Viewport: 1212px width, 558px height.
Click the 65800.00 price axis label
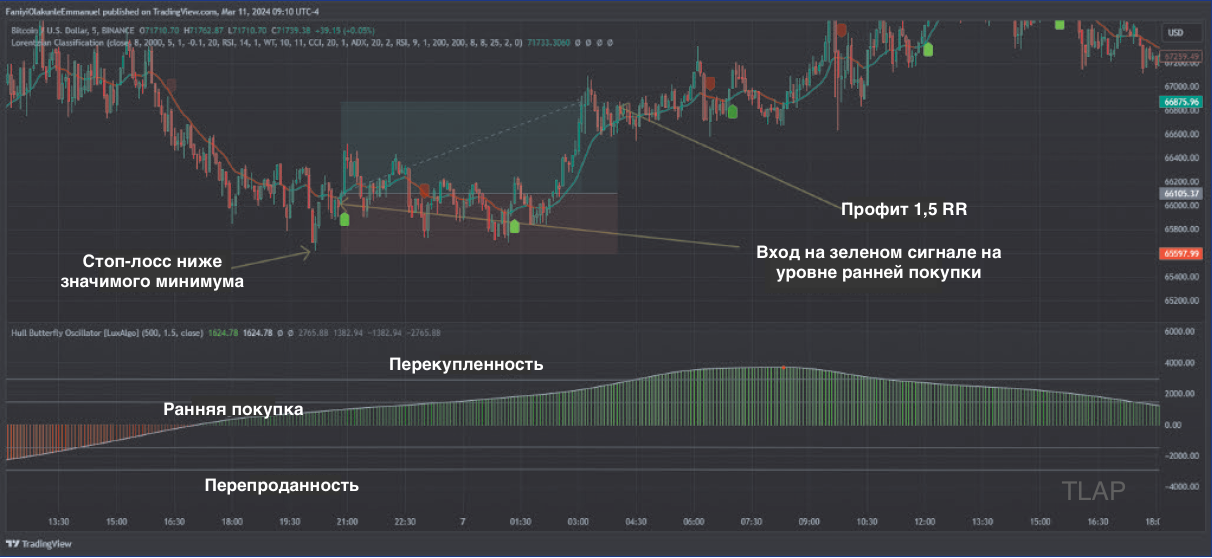(x=1181, y=229)
